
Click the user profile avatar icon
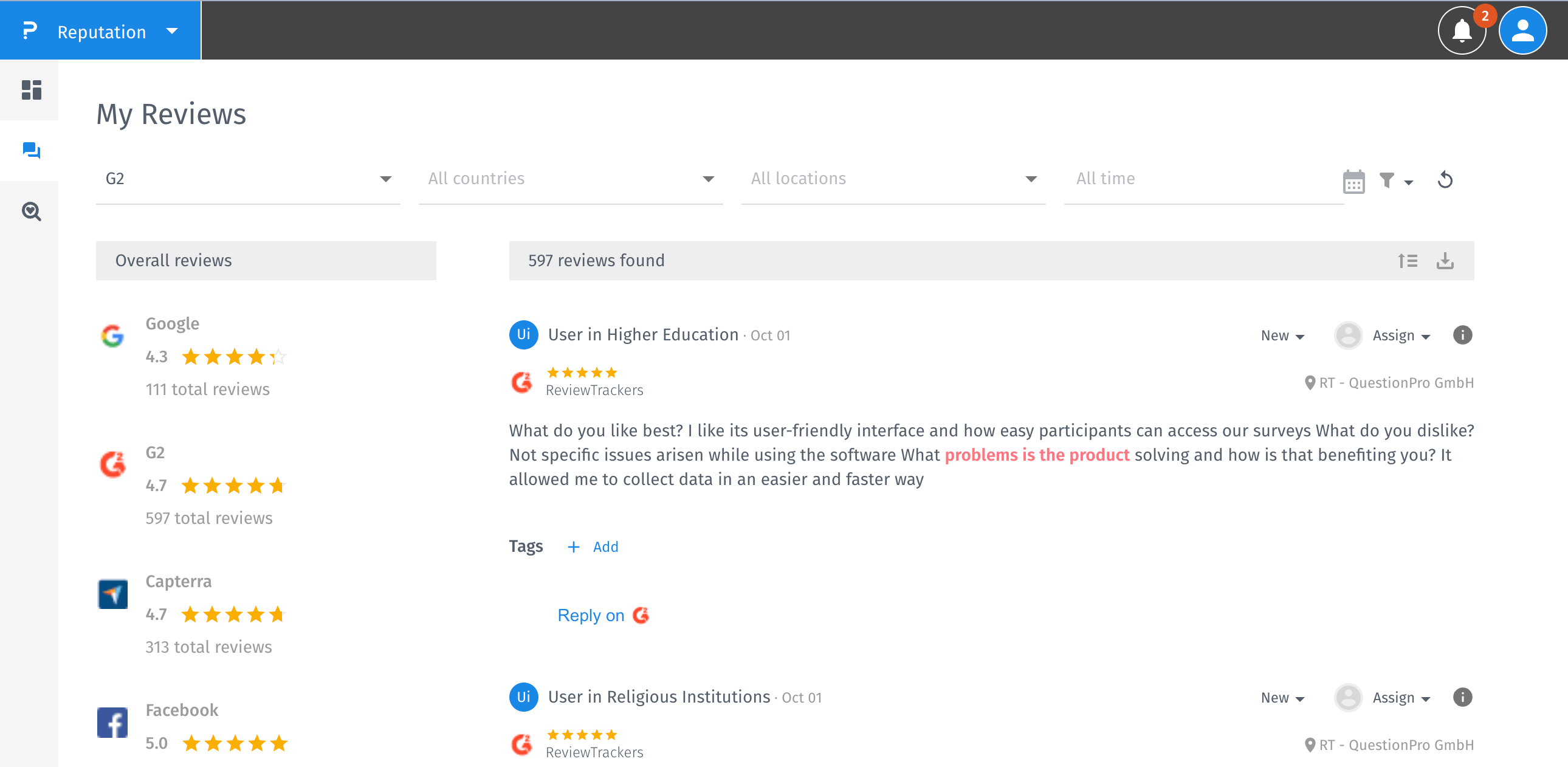pos(1522,30)
